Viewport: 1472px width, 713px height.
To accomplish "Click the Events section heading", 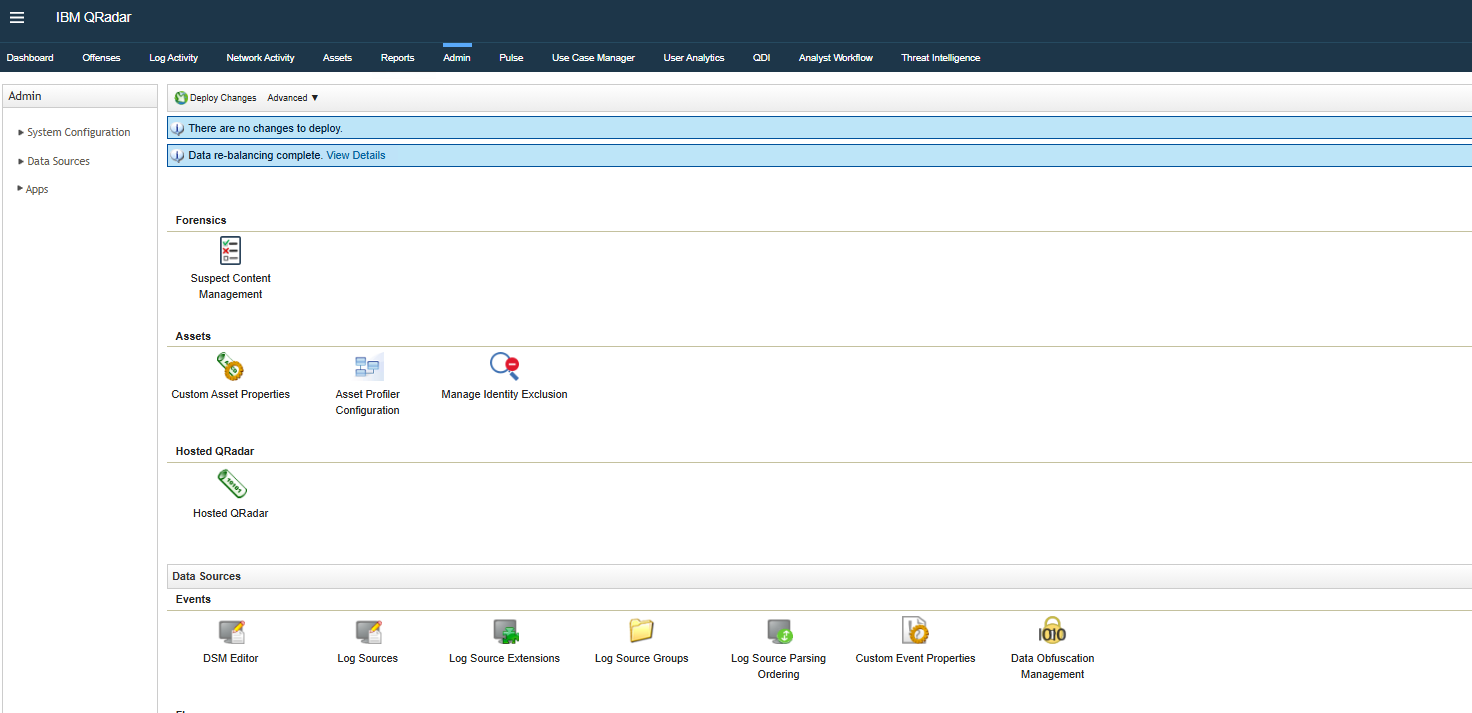I will click(193, 599).
